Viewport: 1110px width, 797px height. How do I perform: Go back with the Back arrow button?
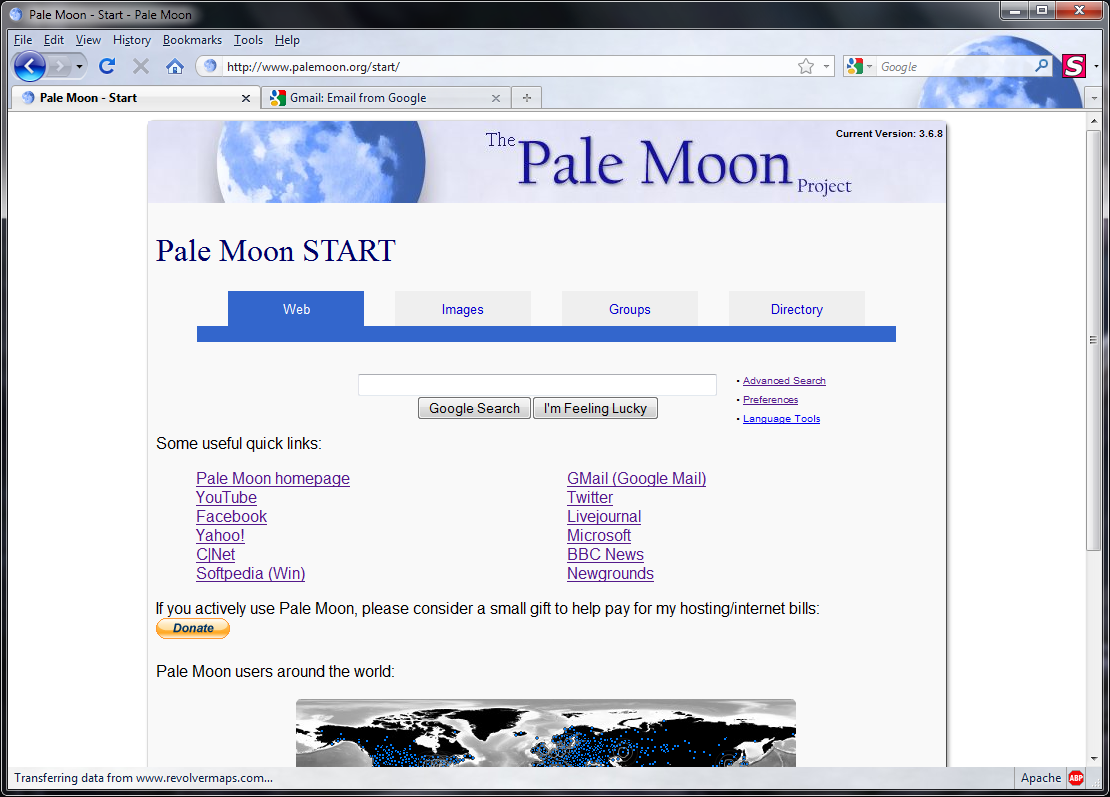click(29, 67)
